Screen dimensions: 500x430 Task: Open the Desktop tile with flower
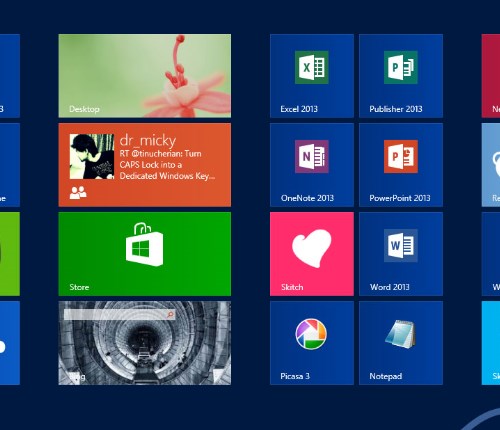(x=145, y=76)
